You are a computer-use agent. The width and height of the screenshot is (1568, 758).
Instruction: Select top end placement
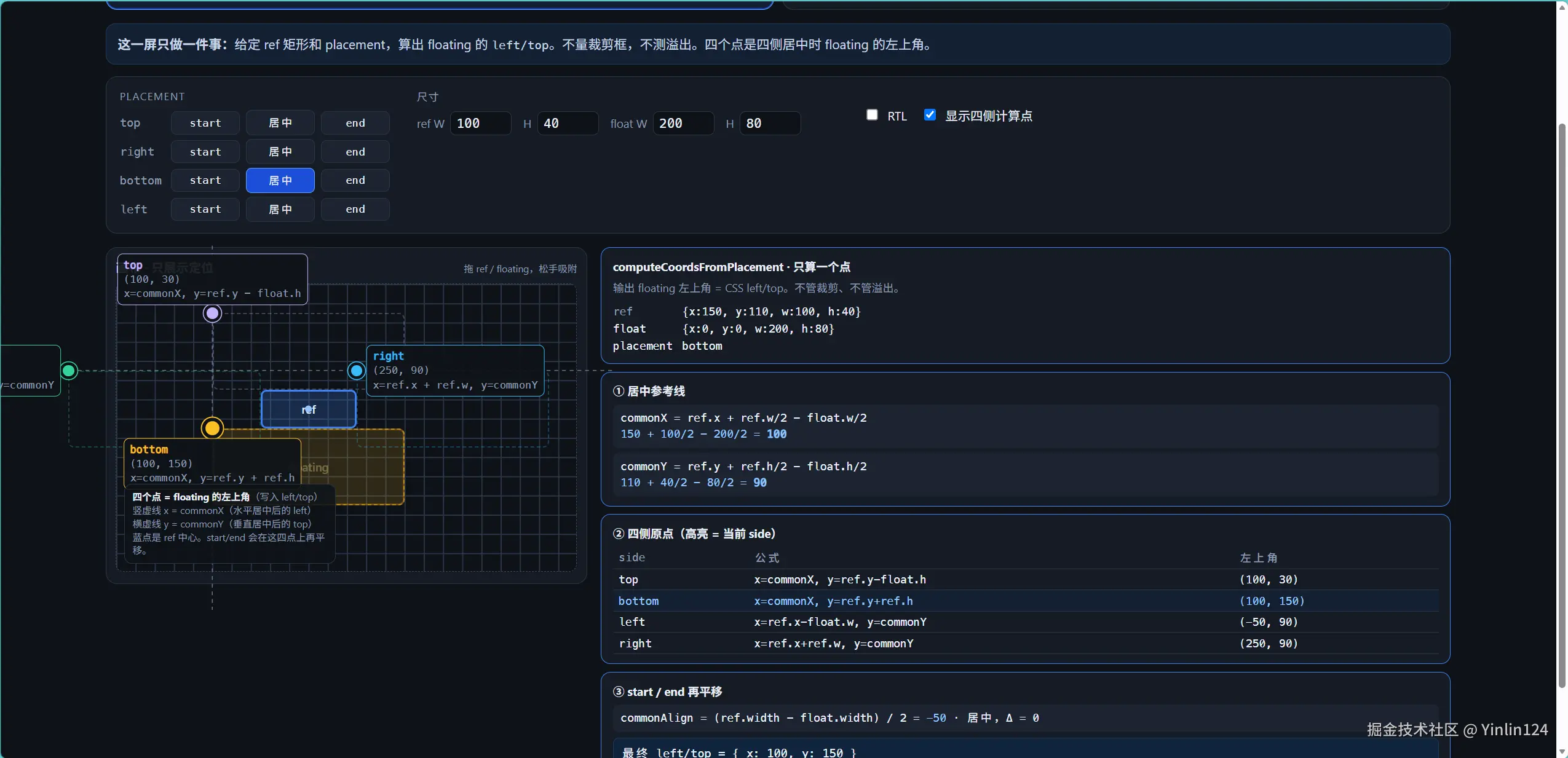[x=355, y=123]
